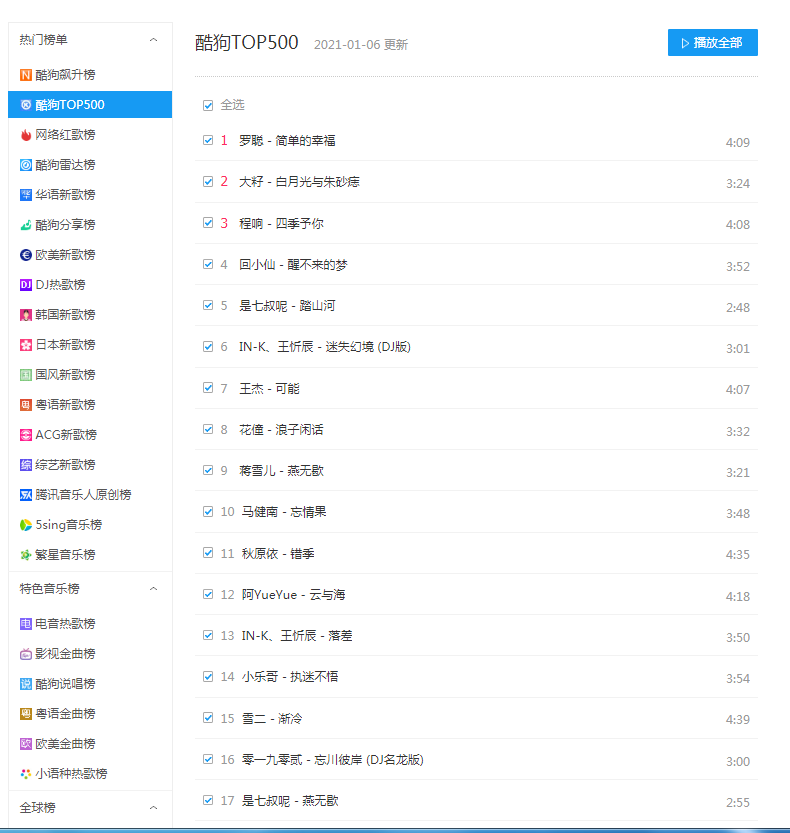Screen dimensions: 790x833
Task: Open song 阿YueYue - 云与海
Action: click(293, 594)
